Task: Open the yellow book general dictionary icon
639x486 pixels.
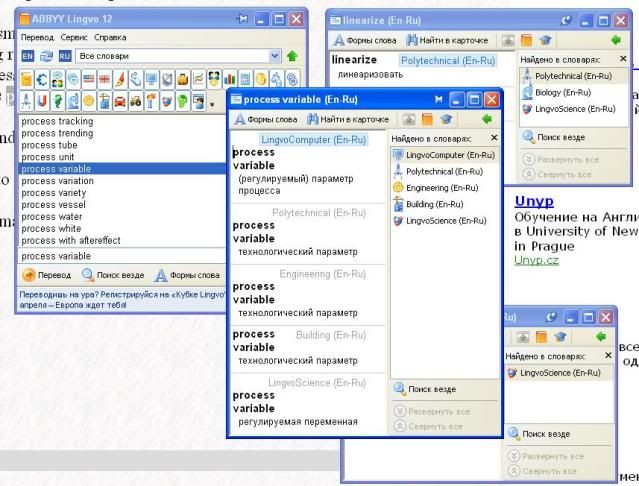Action: pyautogui.click(x=26, y=79)
